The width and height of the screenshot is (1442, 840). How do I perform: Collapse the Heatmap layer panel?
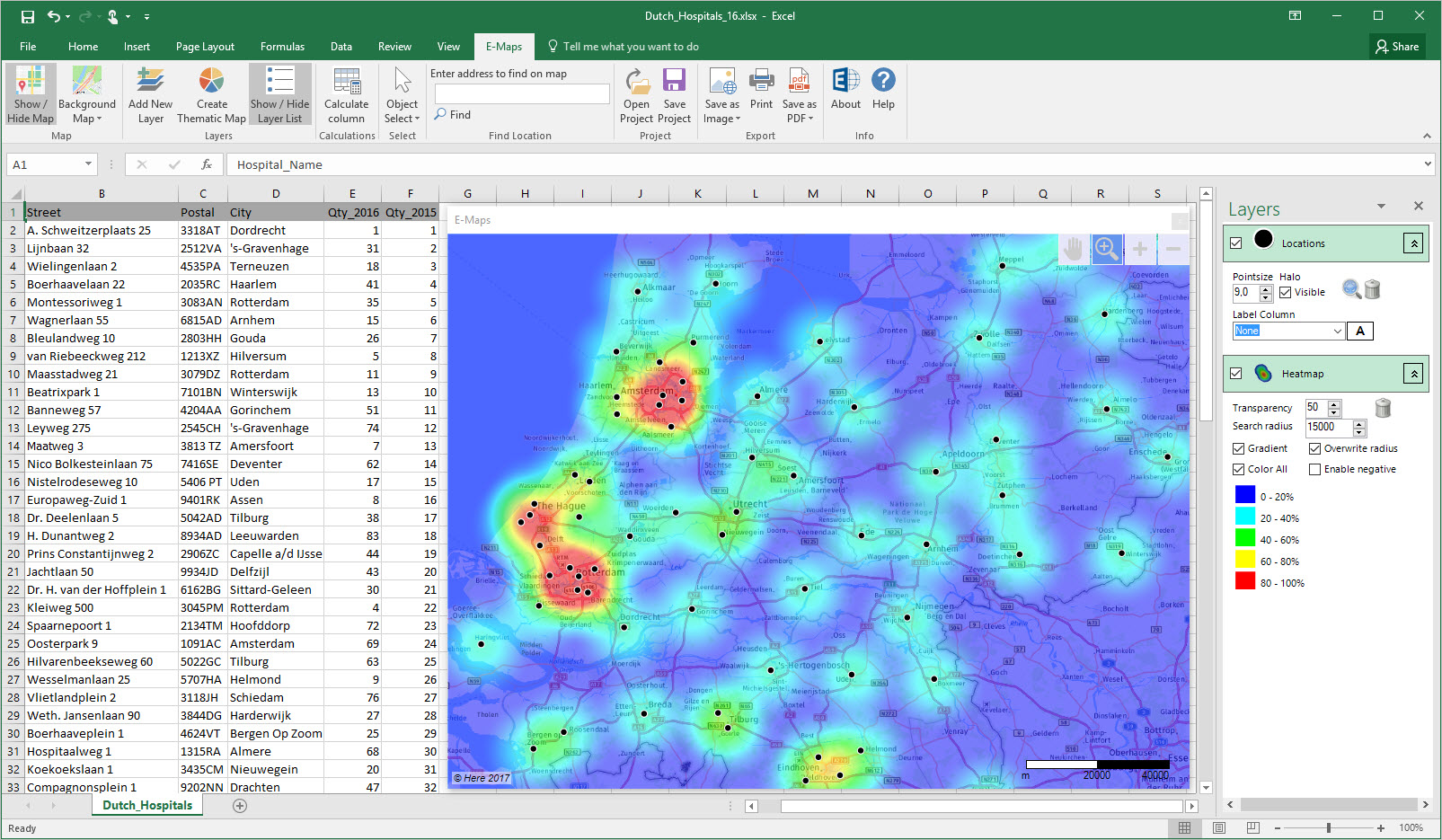tap(1413, 373)
